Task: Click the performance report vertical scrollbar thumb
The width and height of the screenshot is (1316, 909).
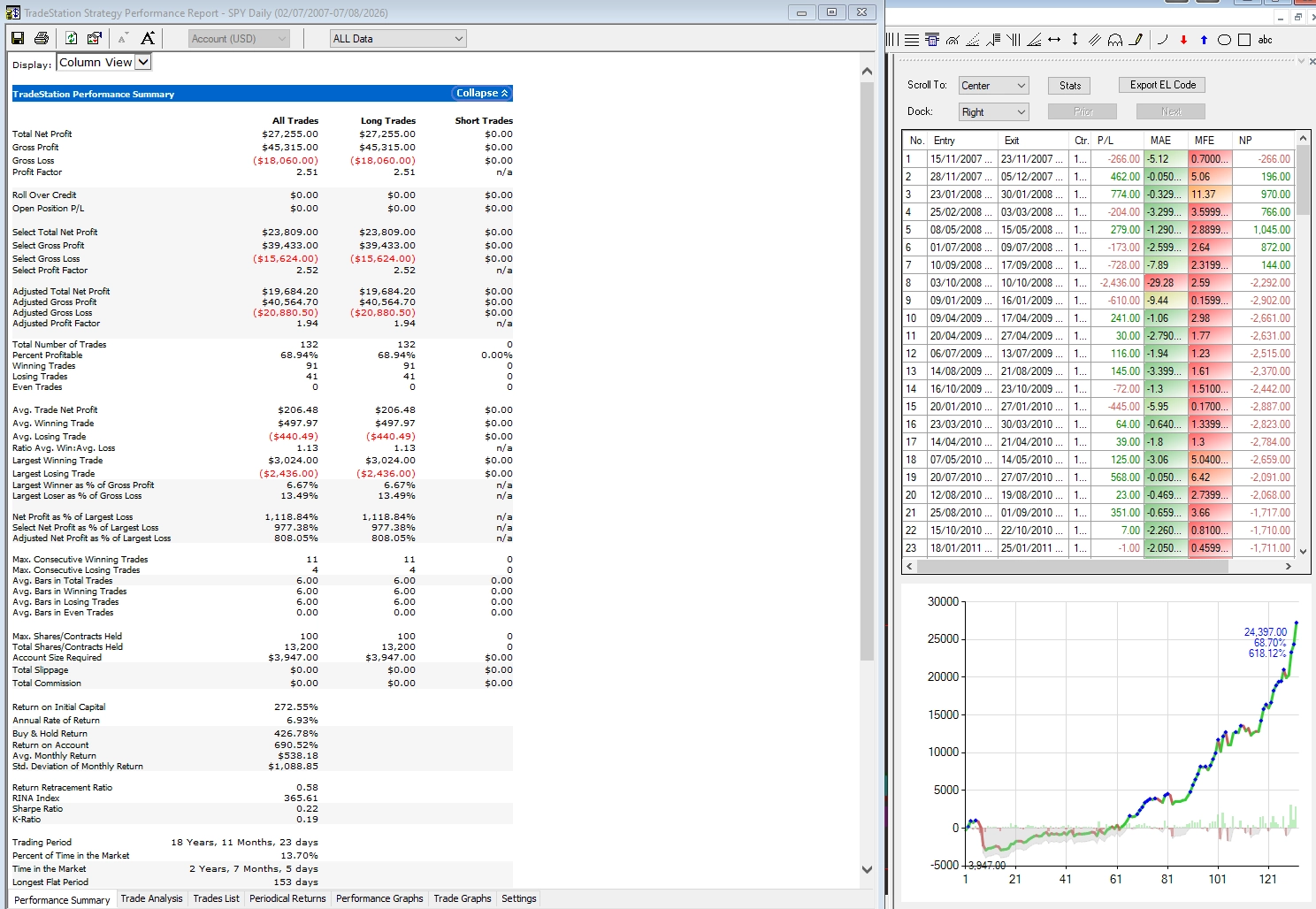Action: click(x=867, y=371)
